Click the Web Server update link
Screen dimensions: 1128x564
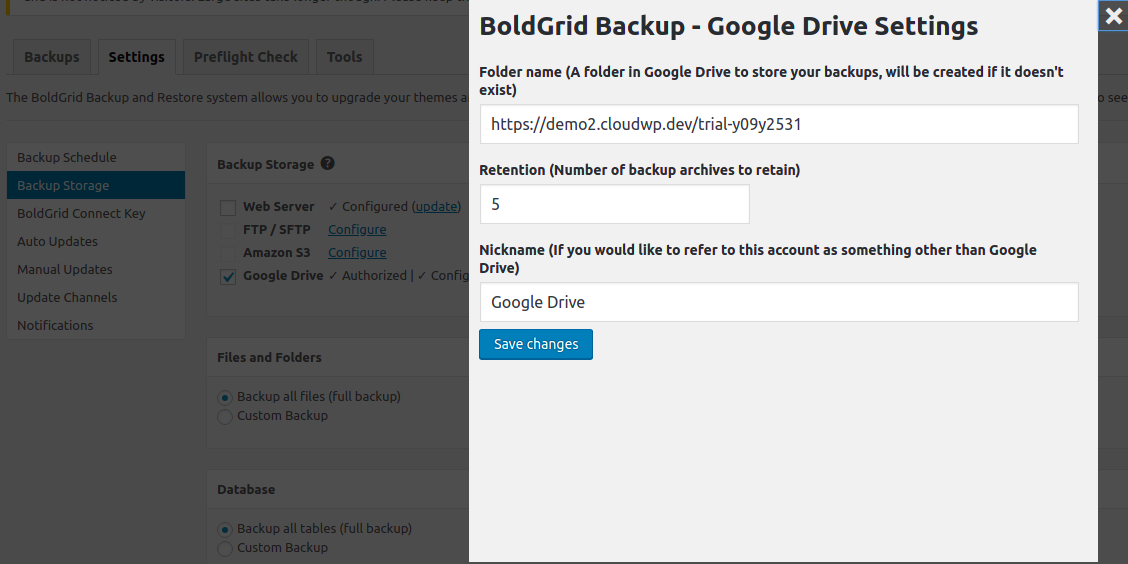pos(437,207)
